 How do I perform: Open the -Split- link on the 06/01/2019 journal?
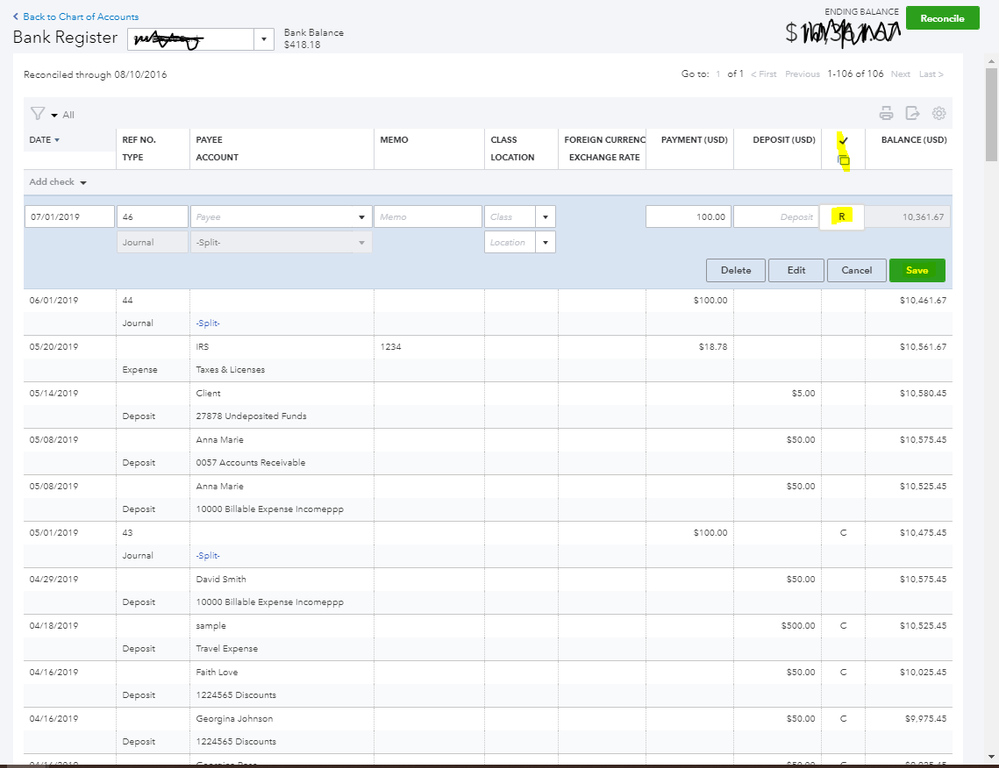pyautogui.click(x=208, y=323)
